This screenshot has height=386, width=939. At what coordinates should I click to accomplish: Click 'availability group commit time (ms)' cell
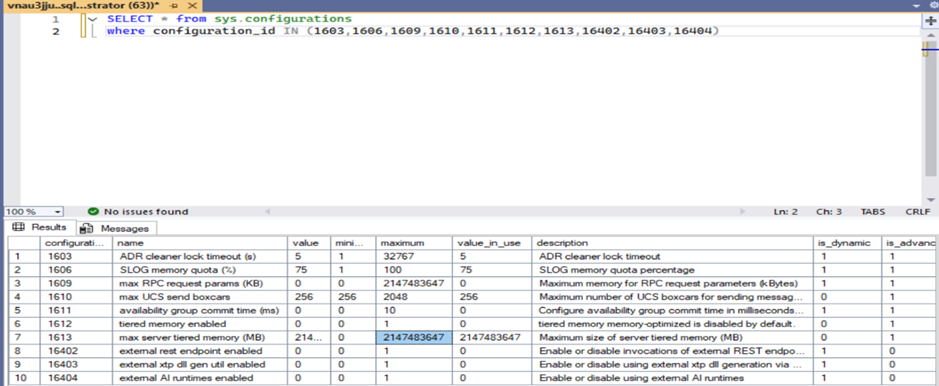[x=200, y=310]
